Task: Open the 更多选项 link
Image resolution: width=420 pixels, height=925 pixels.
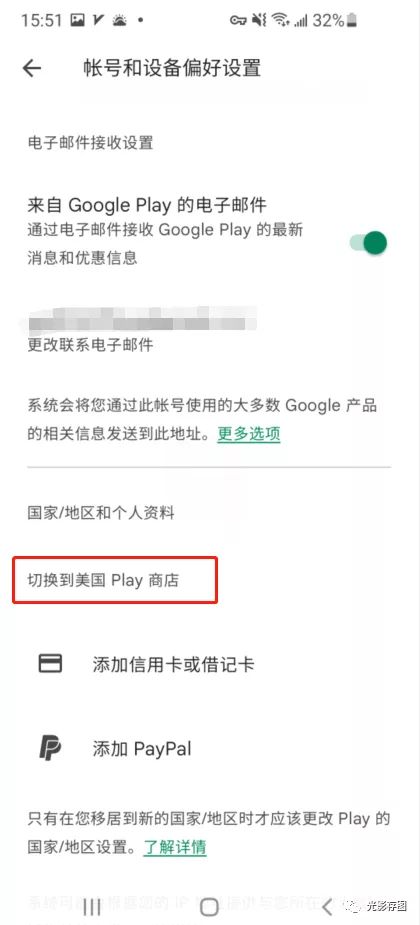Action: coord(248,434)
